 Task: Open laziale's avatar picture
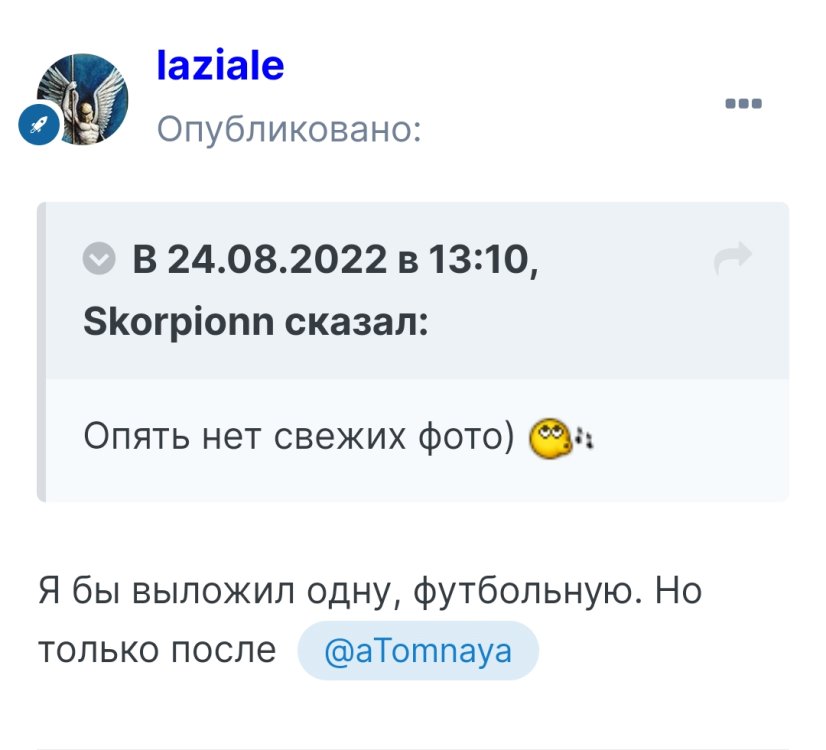point(83,98)
